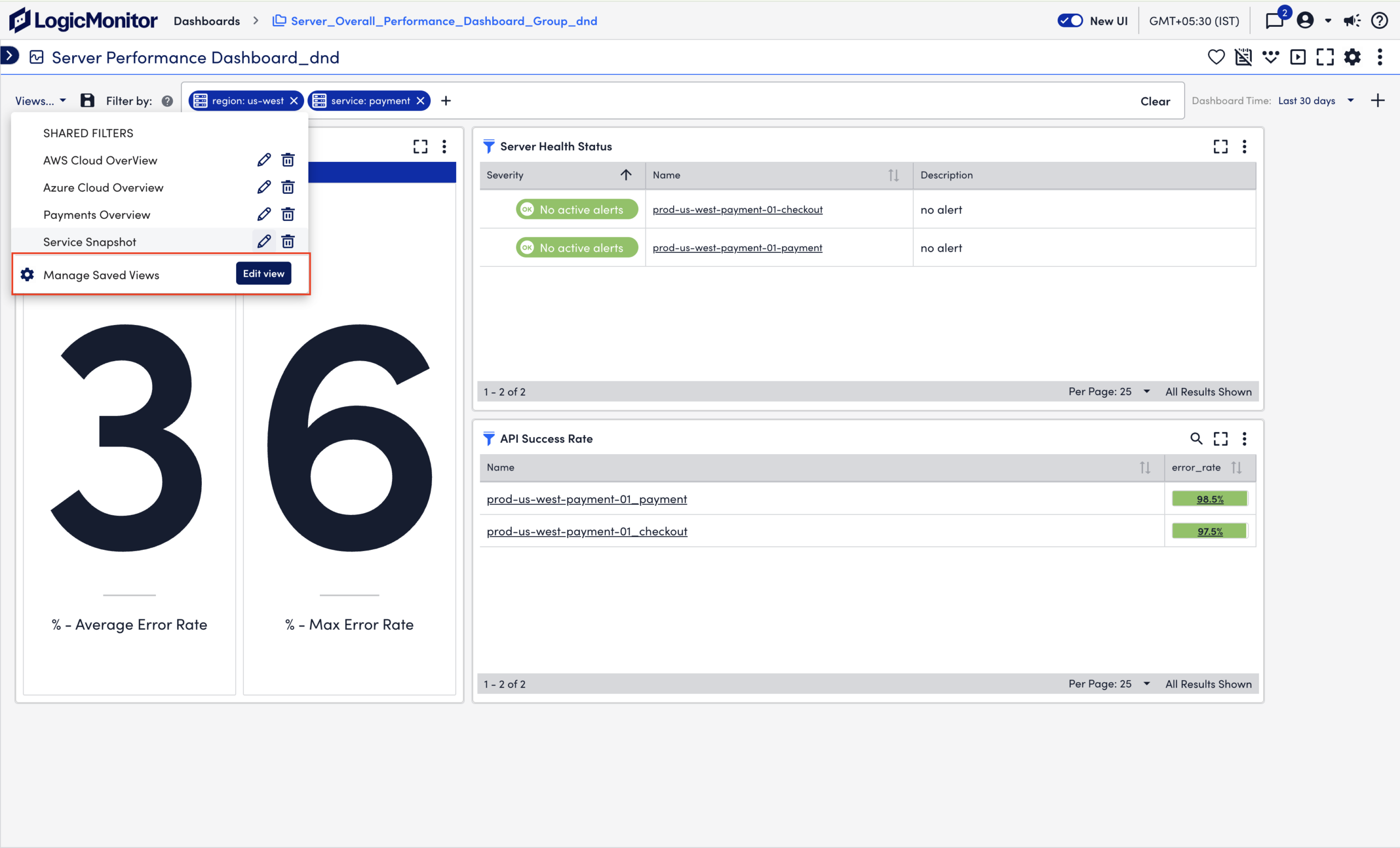Delete Azure Cloud Overview view
The image size is (1400, 848).
288,187
